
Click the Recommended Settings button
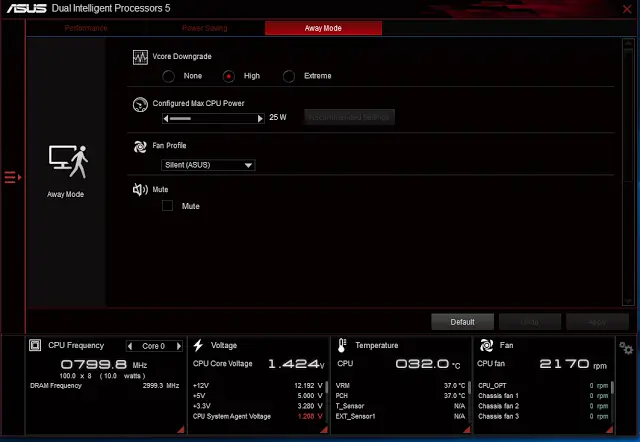349,118
